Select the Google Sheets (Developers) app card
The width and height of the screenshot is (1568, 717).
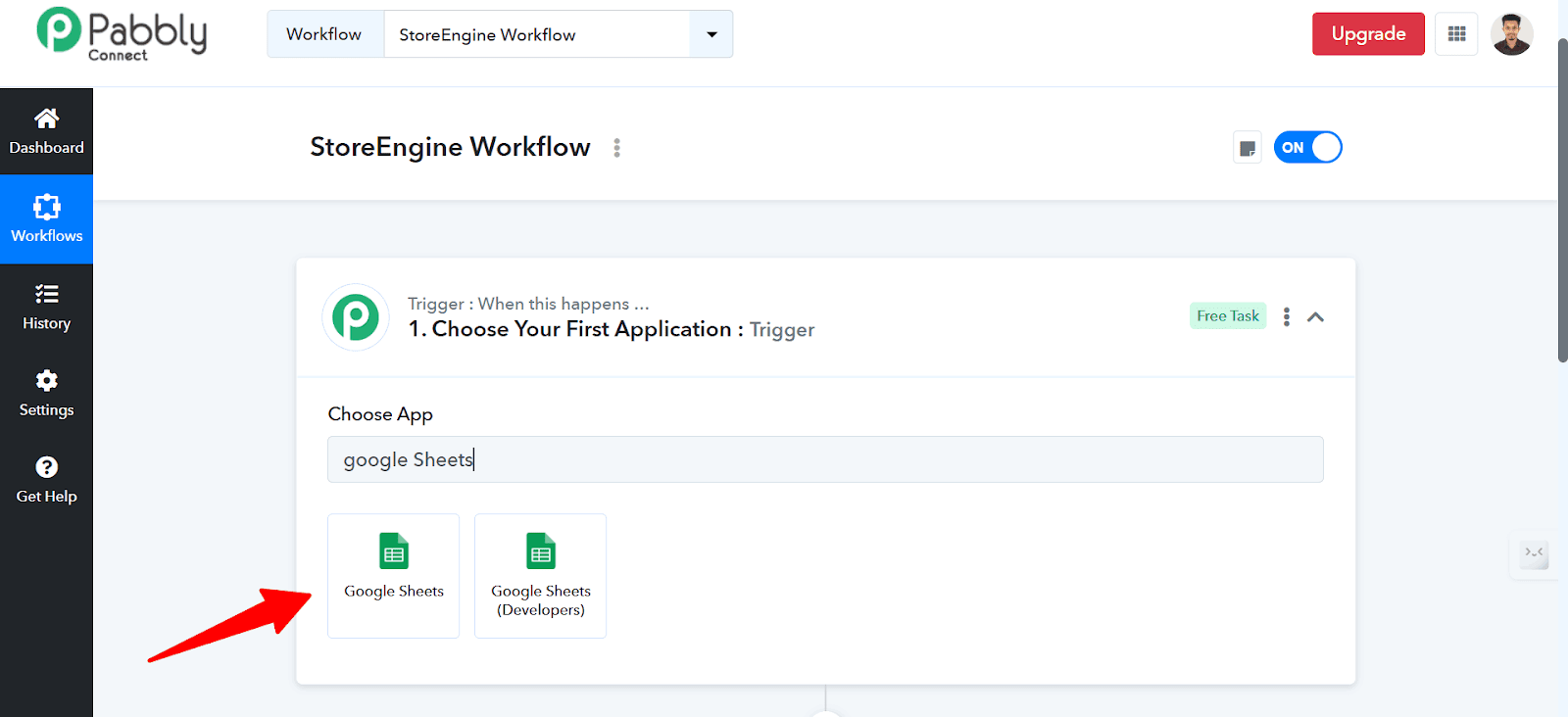[541, 576]
